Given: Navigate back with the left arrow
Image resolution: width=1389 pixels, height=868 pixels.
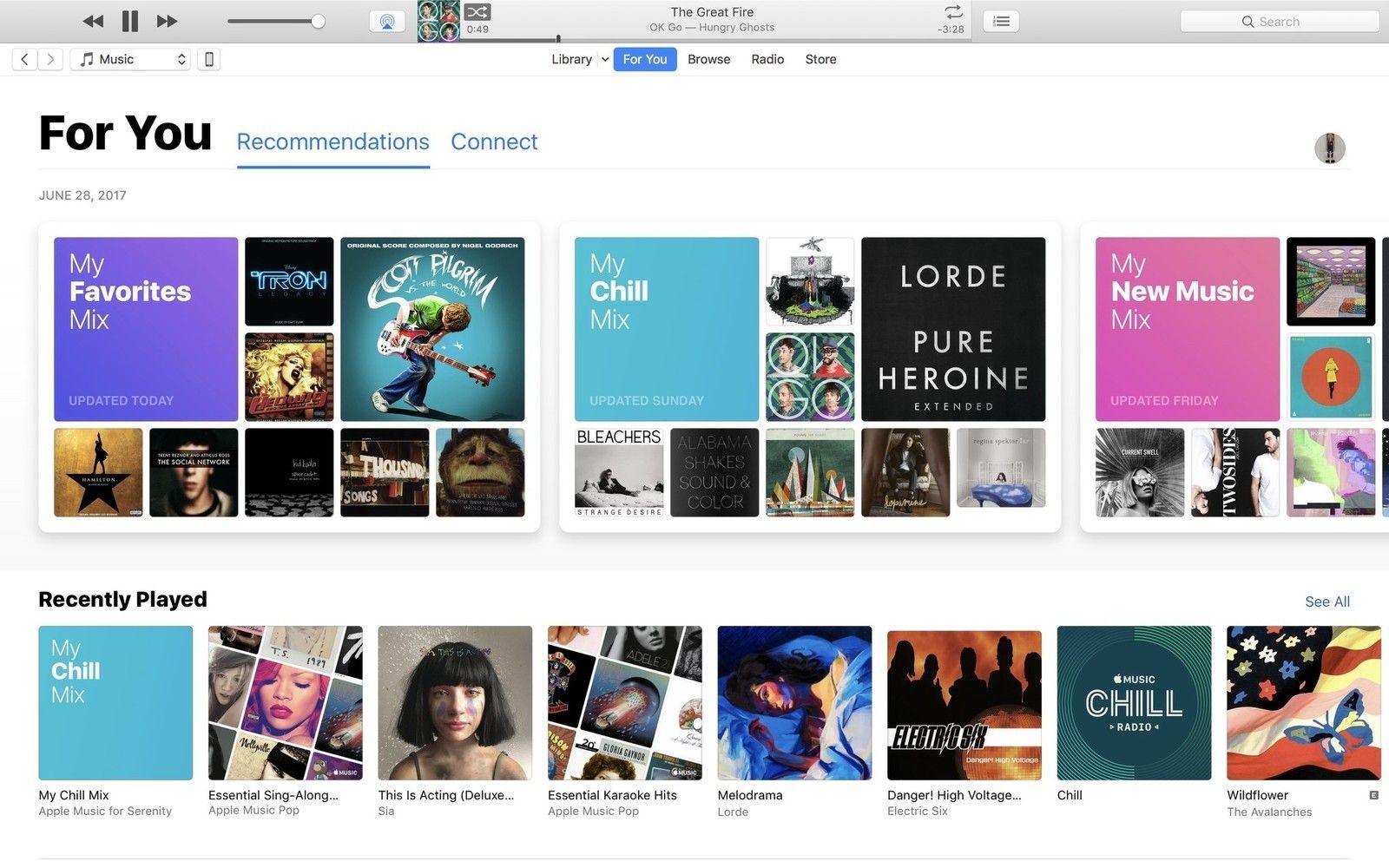Looking at the screenshot, I should click(x=24, y=59).
